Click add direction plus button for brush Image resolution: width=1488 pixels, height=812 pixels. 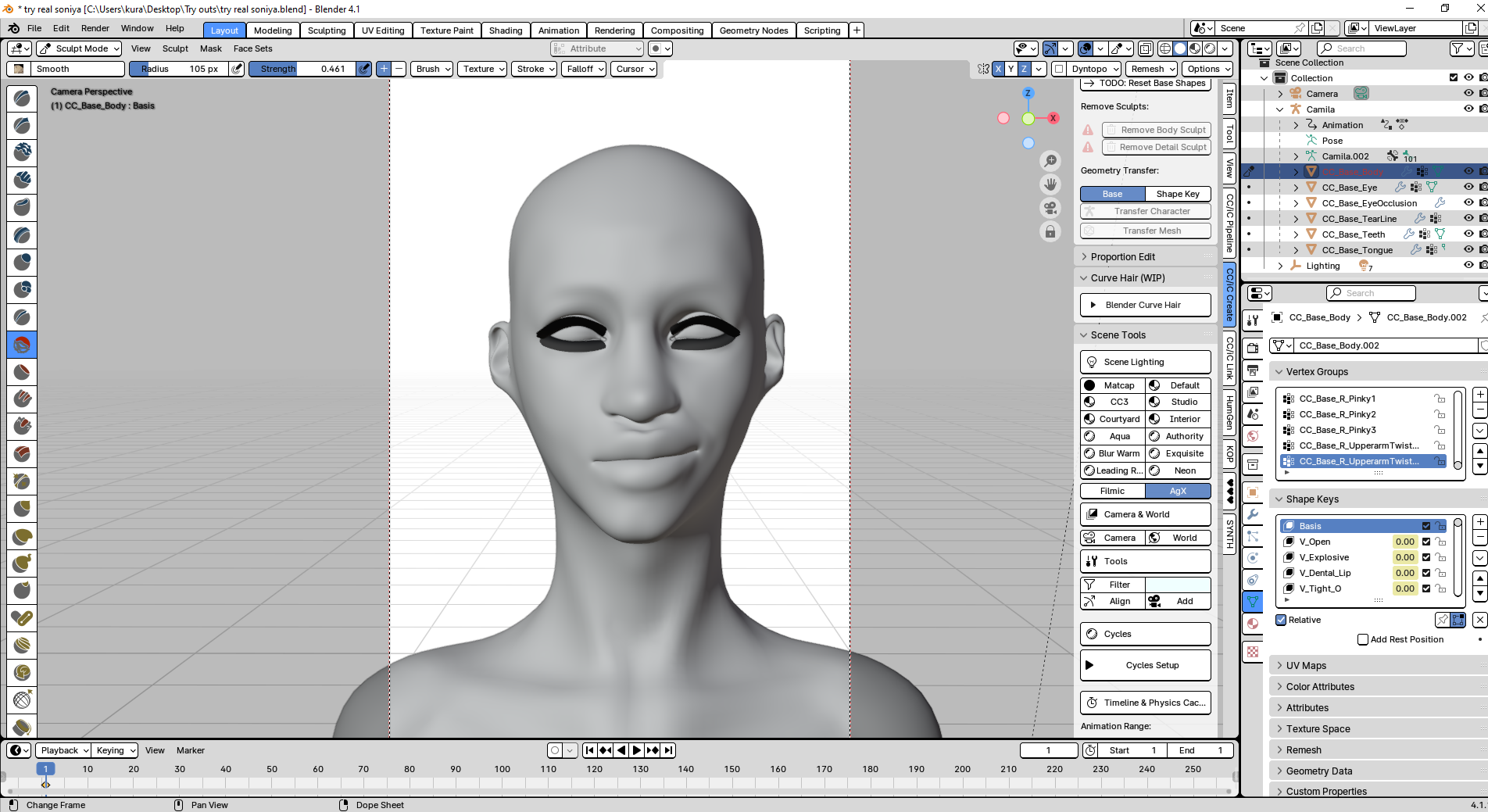click(x=384, y=69)
